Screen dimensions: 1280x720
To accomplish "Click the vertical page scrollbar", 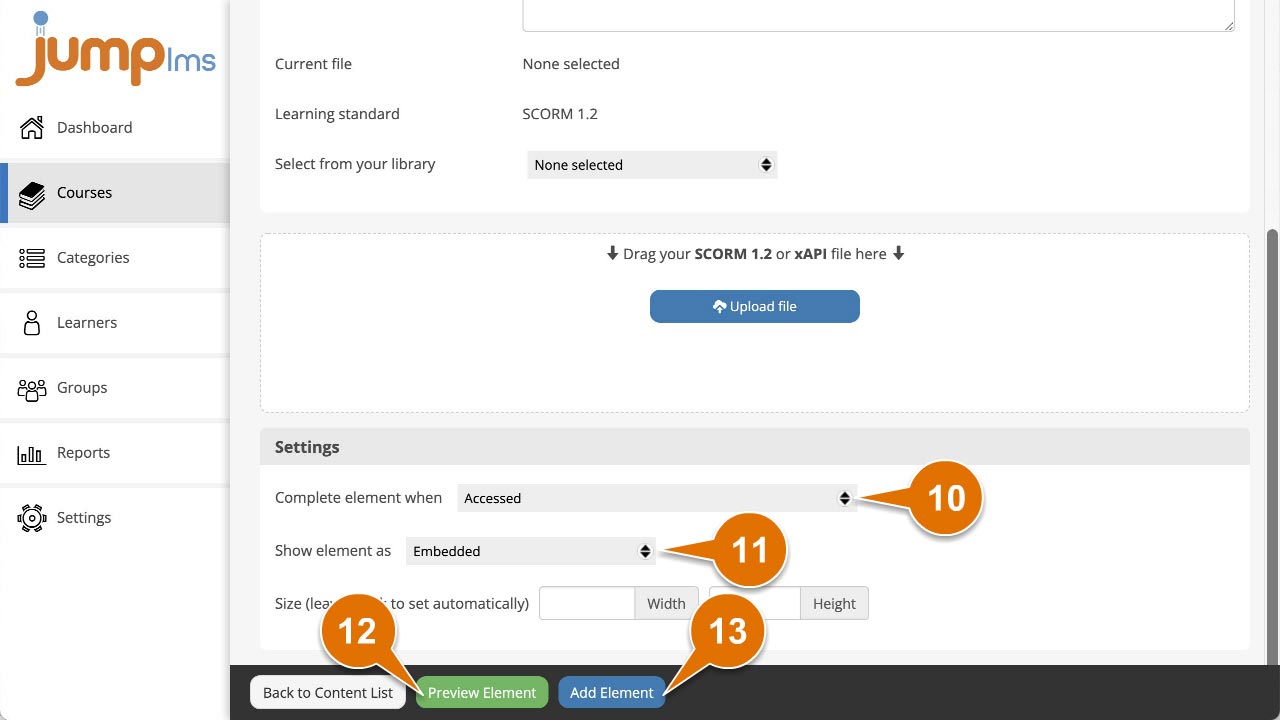I will [x=1272, y=440].
